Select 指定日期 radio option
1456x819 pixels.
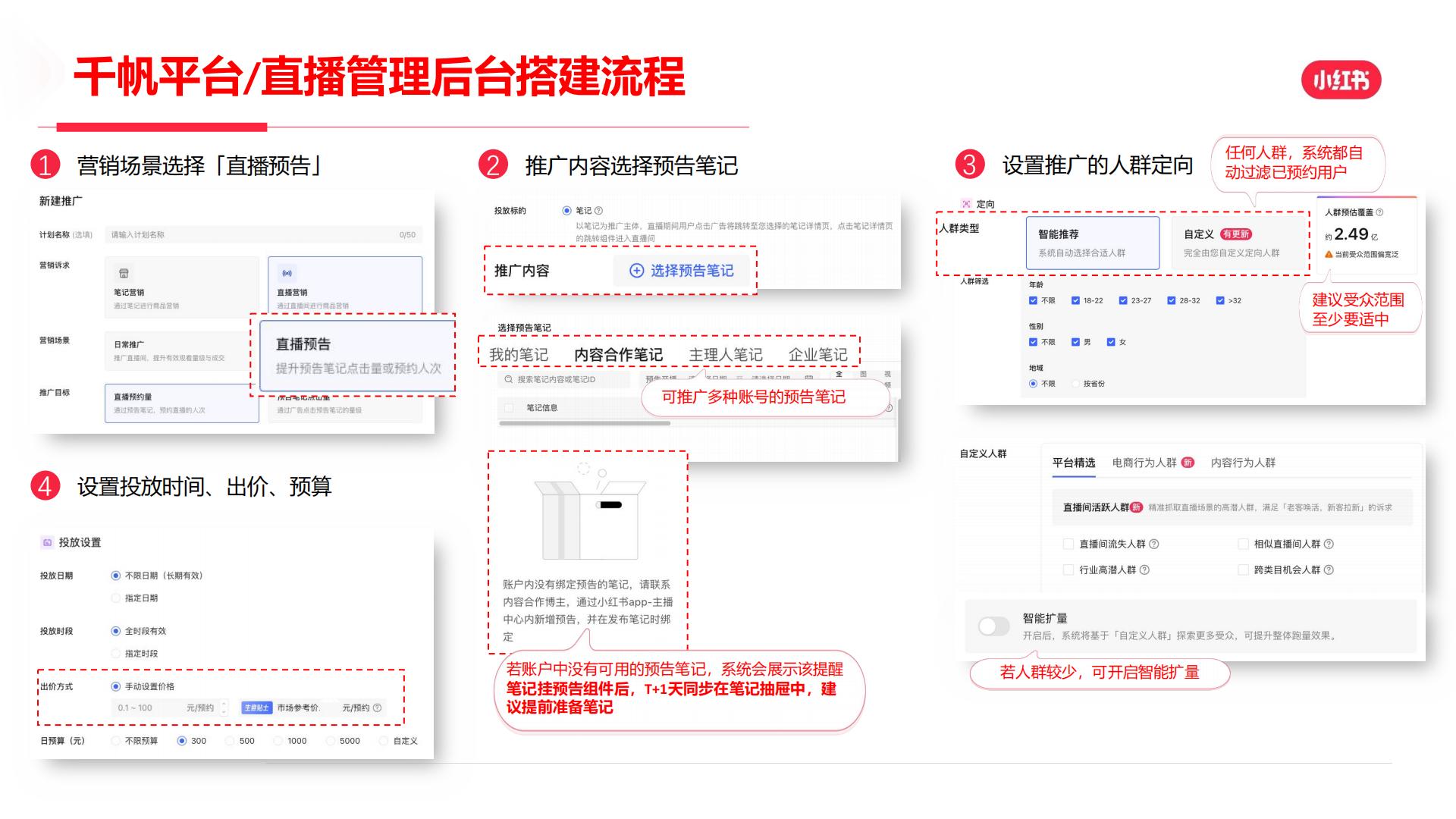[x=116, y=598]
